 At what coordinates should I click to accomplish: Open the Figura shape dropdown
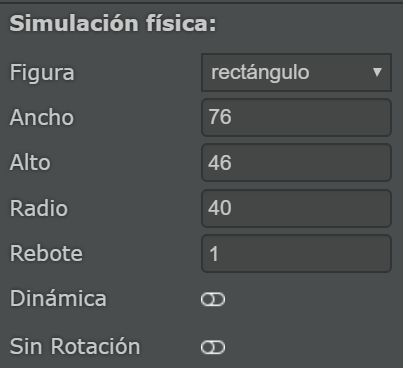[296, 72]
